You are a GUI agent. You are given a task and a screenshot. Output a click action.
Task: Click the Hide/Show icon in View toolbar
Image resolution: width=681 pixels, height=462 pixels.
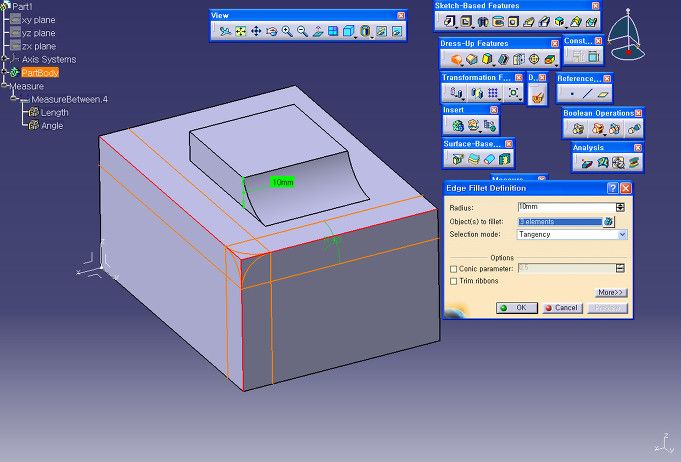(381, 31)
